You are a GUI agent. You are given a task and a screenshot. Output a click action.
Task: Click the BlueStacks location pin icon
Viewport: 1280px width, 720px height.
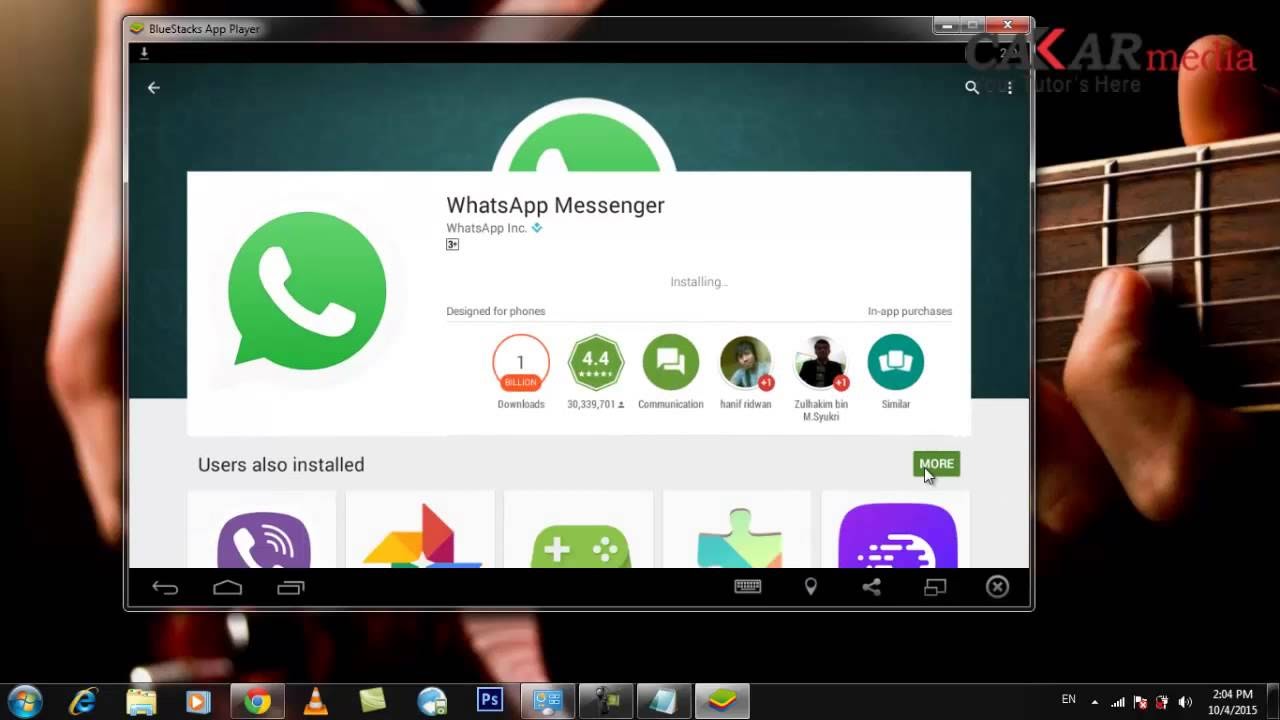coord(811,587)
